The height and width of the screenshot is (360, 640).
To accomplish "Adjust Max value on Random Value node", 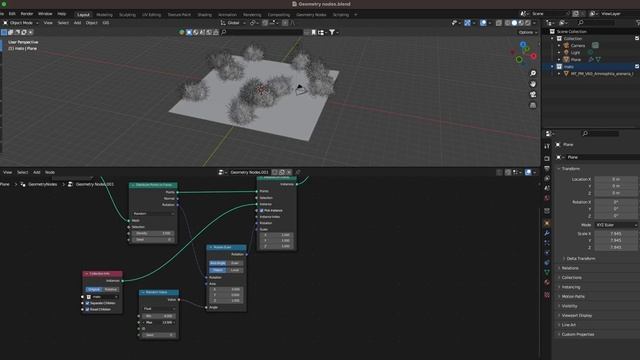I will [x=158, y=322].
